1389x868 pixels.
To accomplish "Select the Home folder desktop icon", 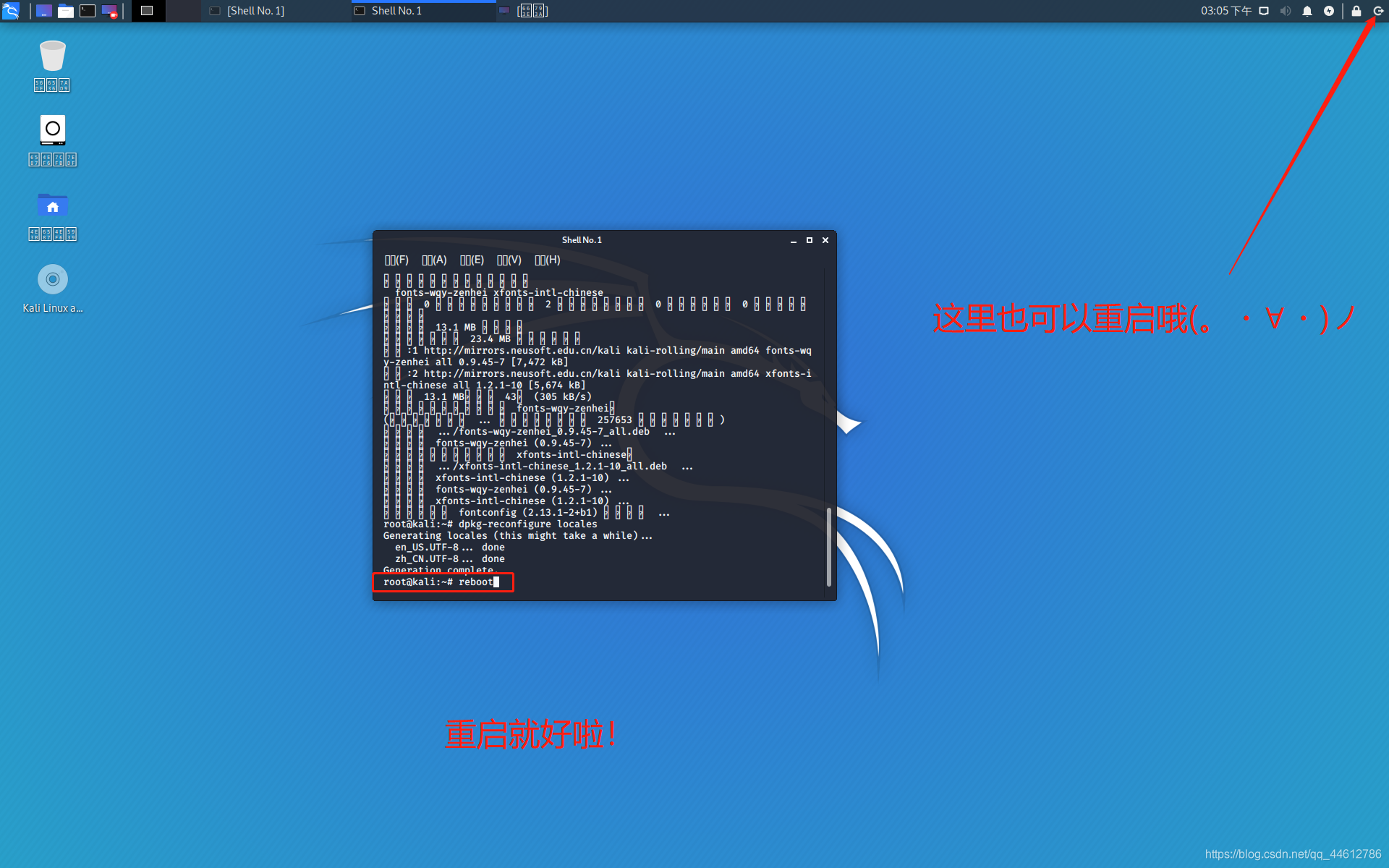I will click(x=53, y=216).
